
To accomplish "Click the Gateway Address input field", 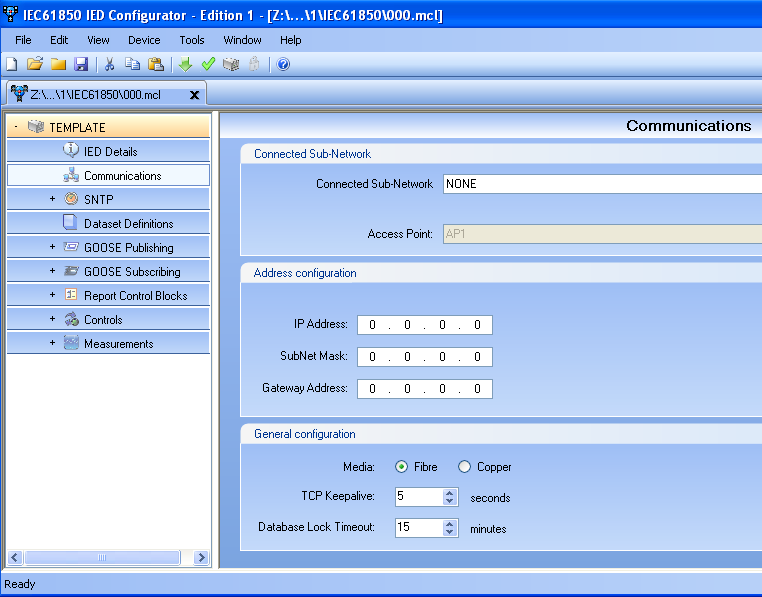I will pos(425,389).
